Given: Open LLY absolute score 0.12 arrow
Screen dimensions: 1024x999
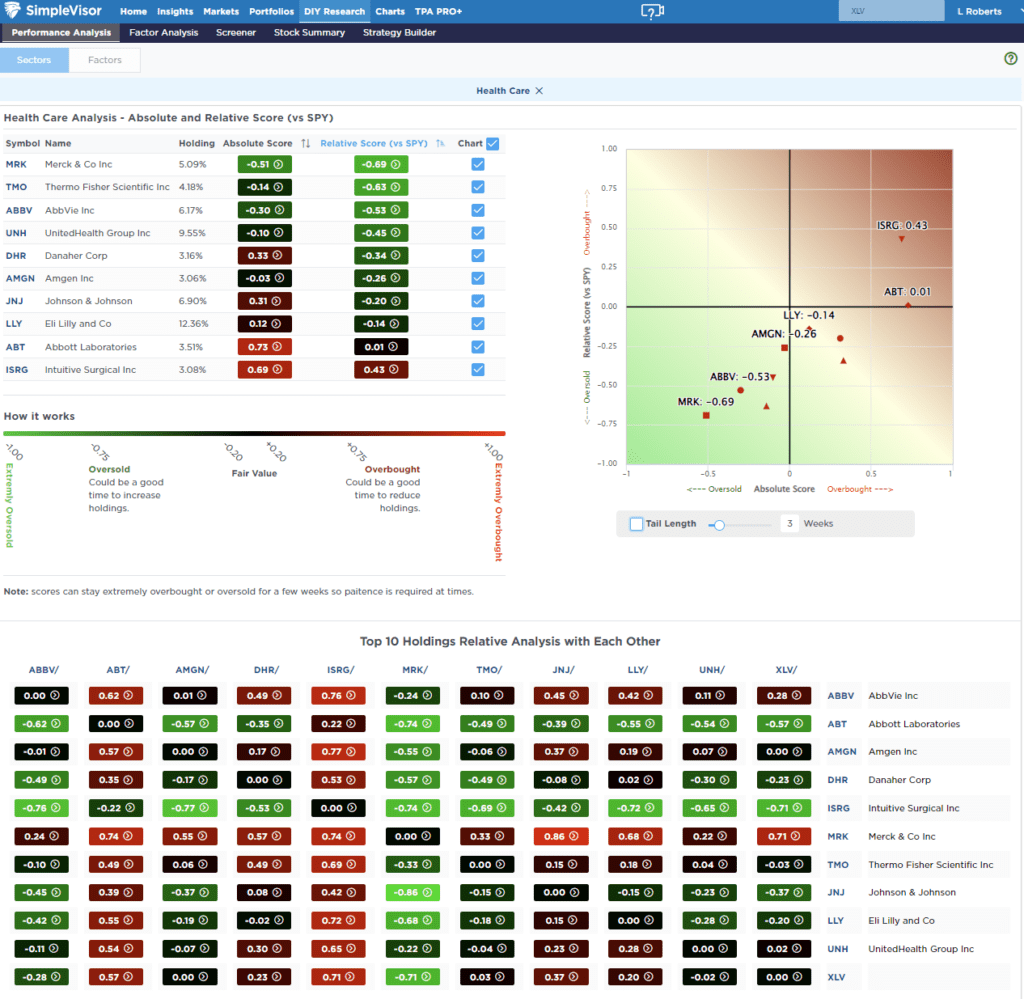Looking at the screenshot, I should tap(276, 324).
